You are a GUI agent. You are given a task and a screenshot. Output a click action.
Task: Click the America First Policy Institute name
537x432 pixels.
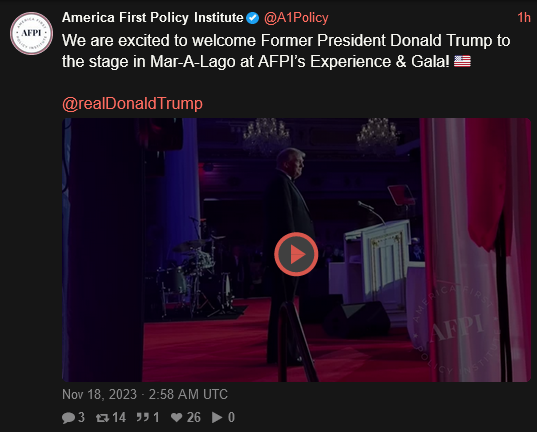pos(152,17)
